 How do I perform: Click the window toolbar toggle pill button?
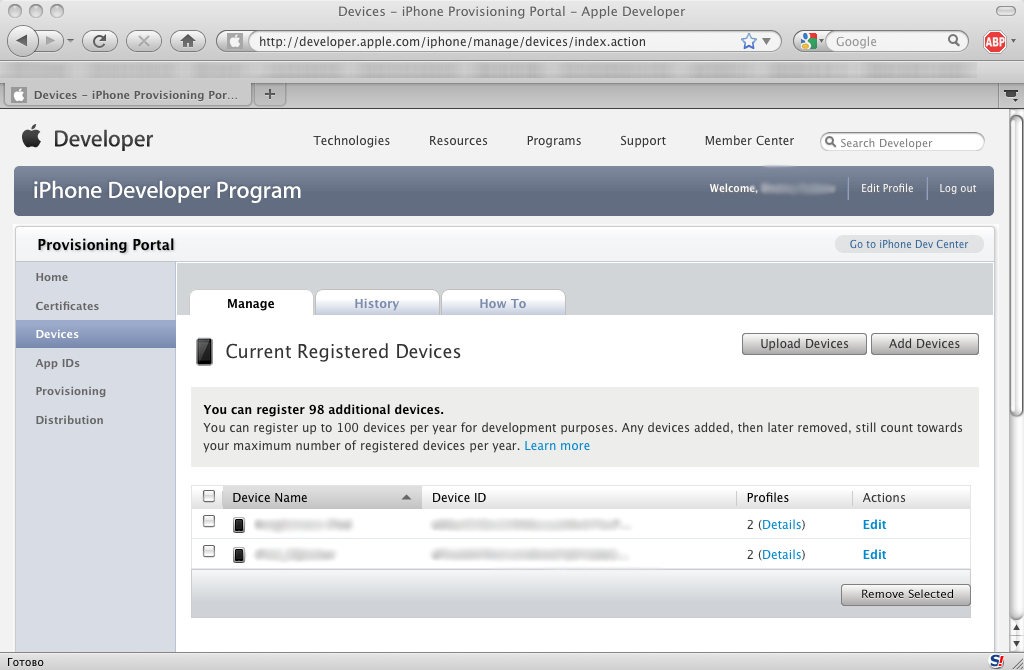coord(1006,11)
